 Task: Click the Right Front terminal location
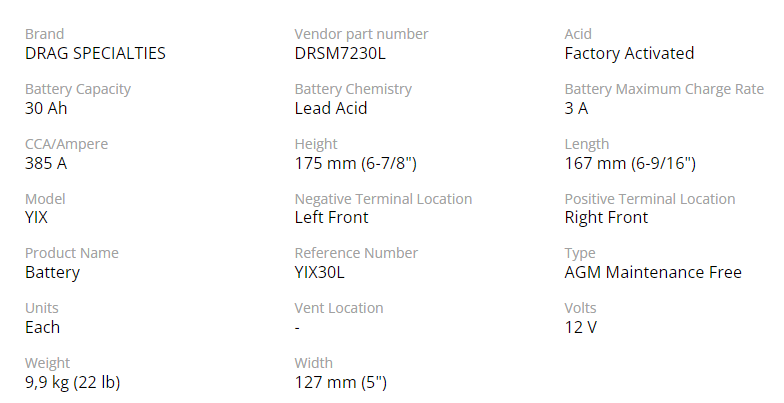point(606,218)
